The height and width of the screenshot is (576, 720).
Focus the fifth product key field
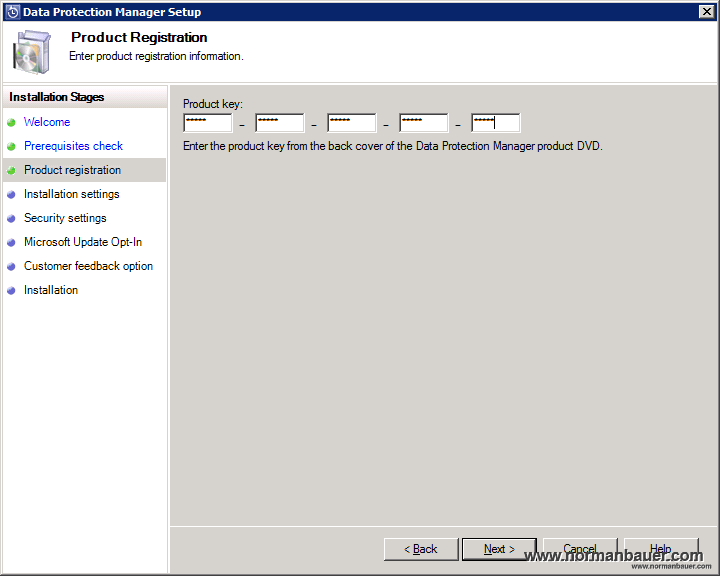click(x=496, y=123)
